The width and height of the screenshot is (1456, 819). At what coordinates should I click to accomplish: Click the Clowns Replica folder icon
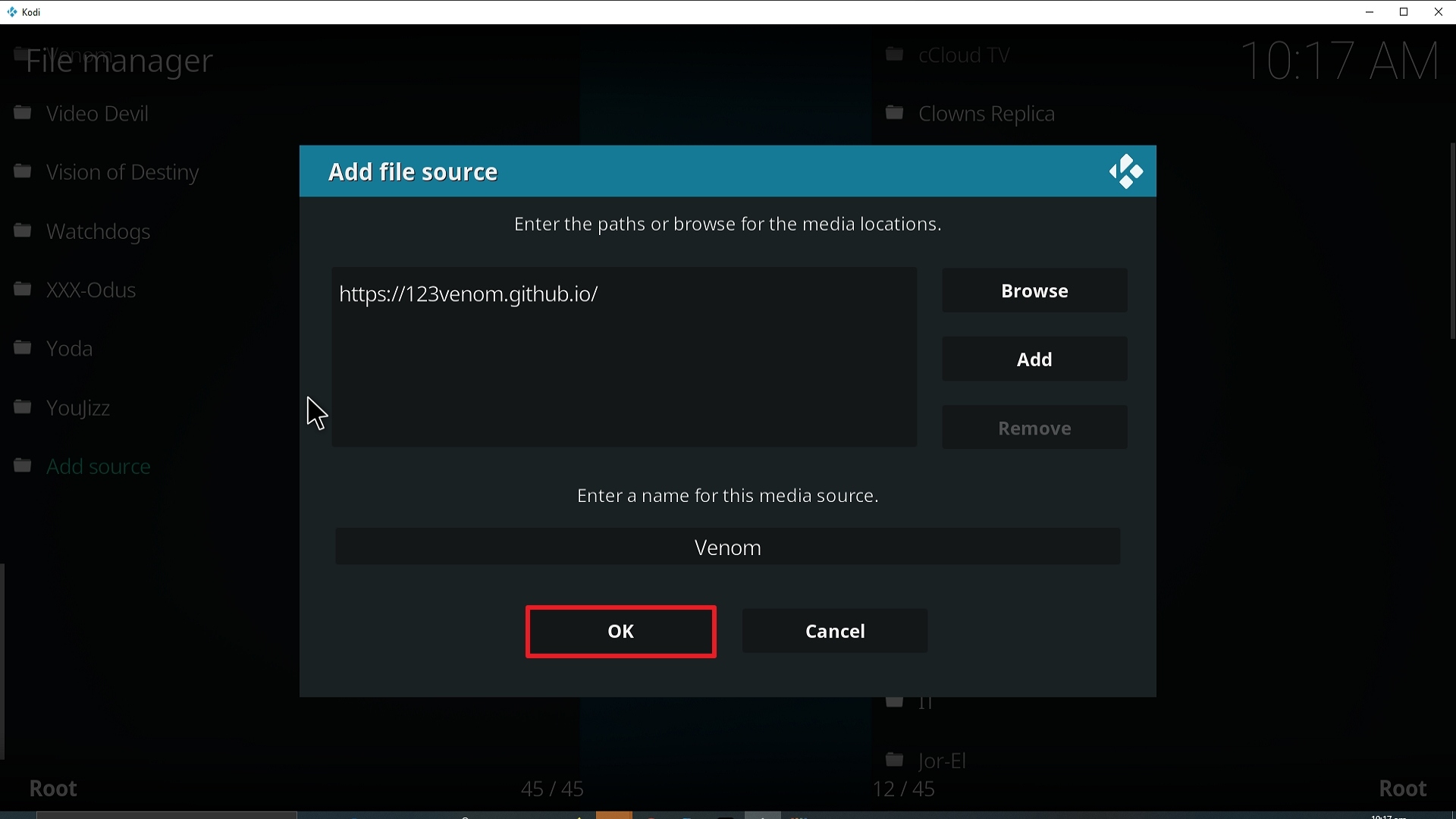[x=895, y=113]
